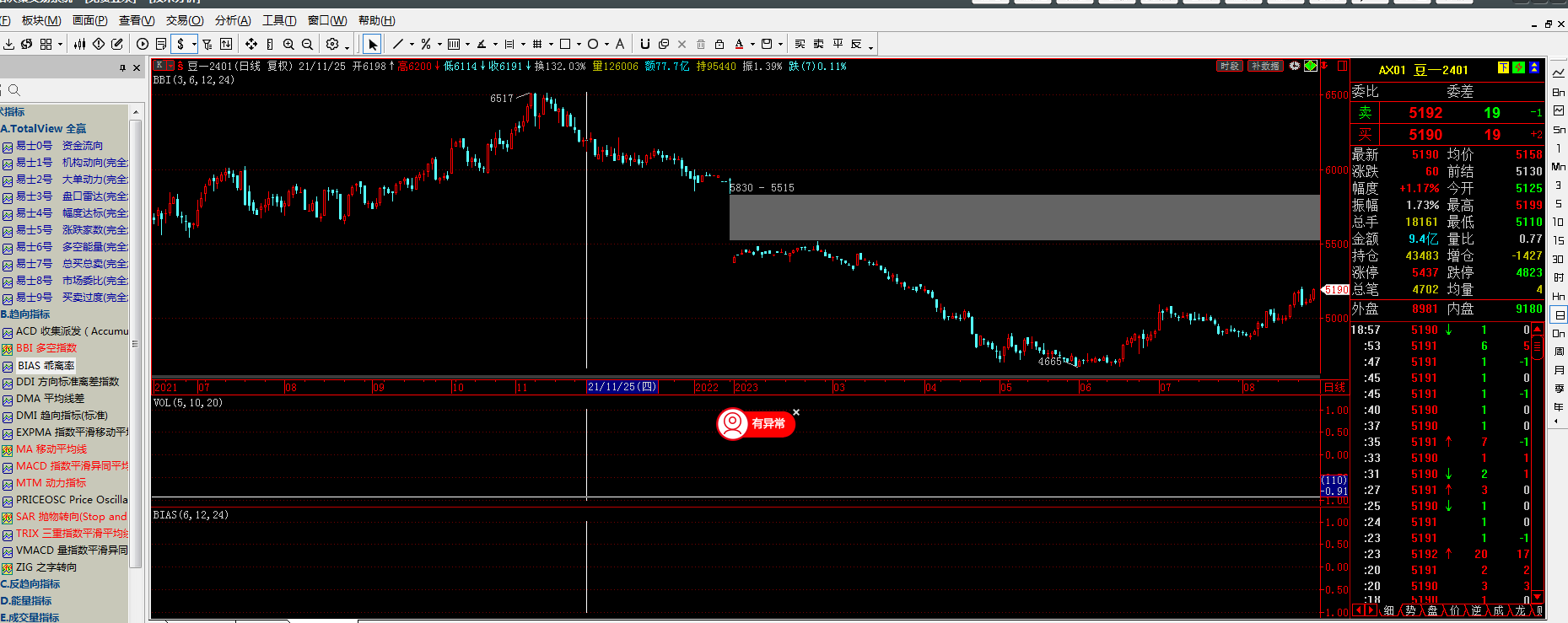Open the 板块(M) menu
This screenshot has height=623, width=1568.
(x=41, y=20)
